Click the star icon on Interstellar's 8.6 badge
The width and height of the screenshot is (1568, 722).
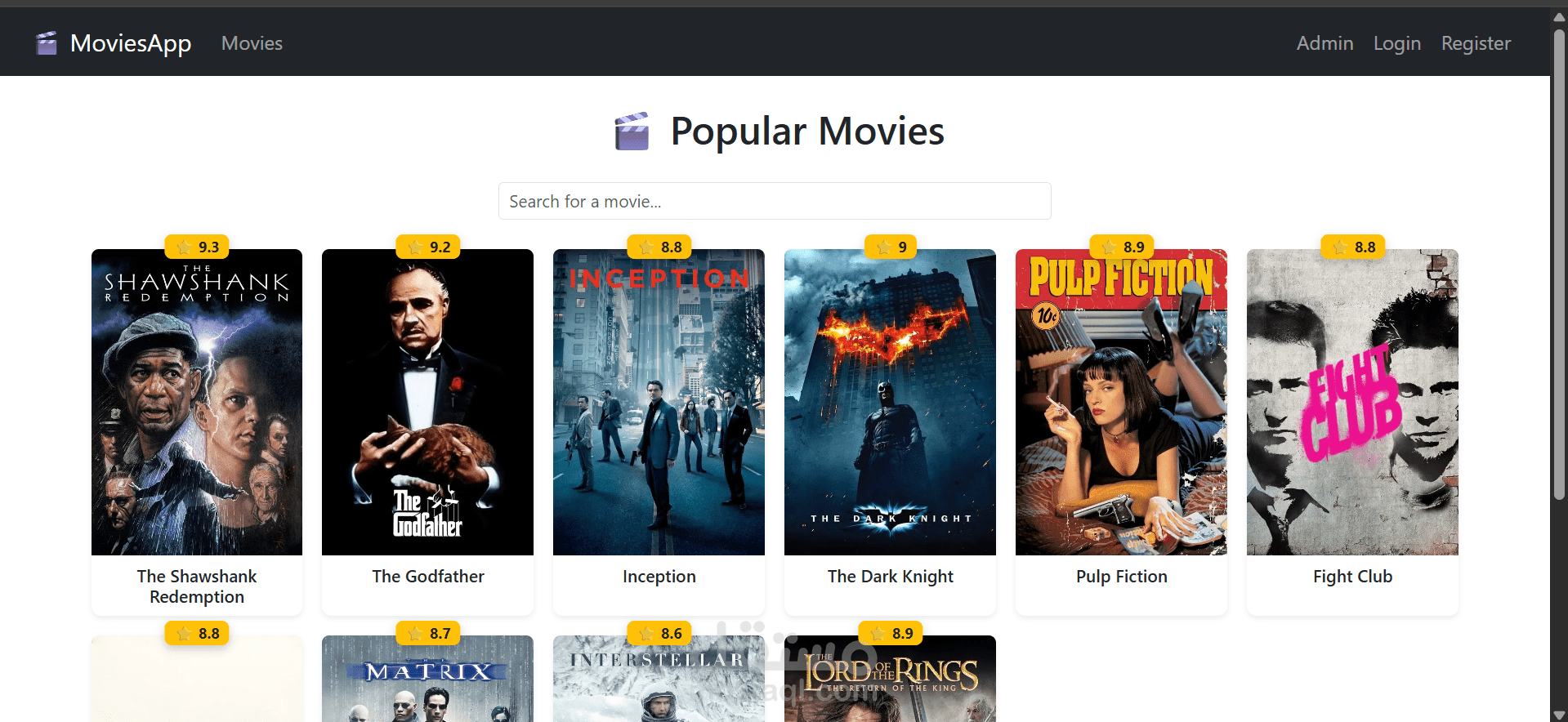[x=647, y=633]
